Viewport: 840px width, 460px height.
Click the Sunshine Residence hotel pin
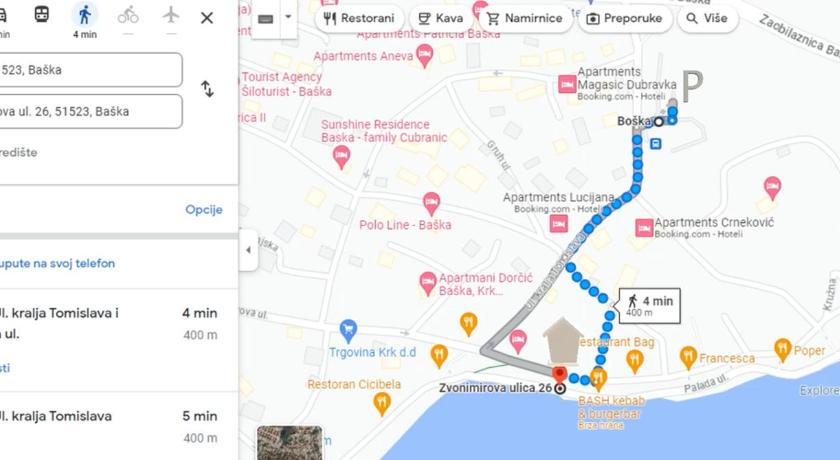tap(341, 157)
